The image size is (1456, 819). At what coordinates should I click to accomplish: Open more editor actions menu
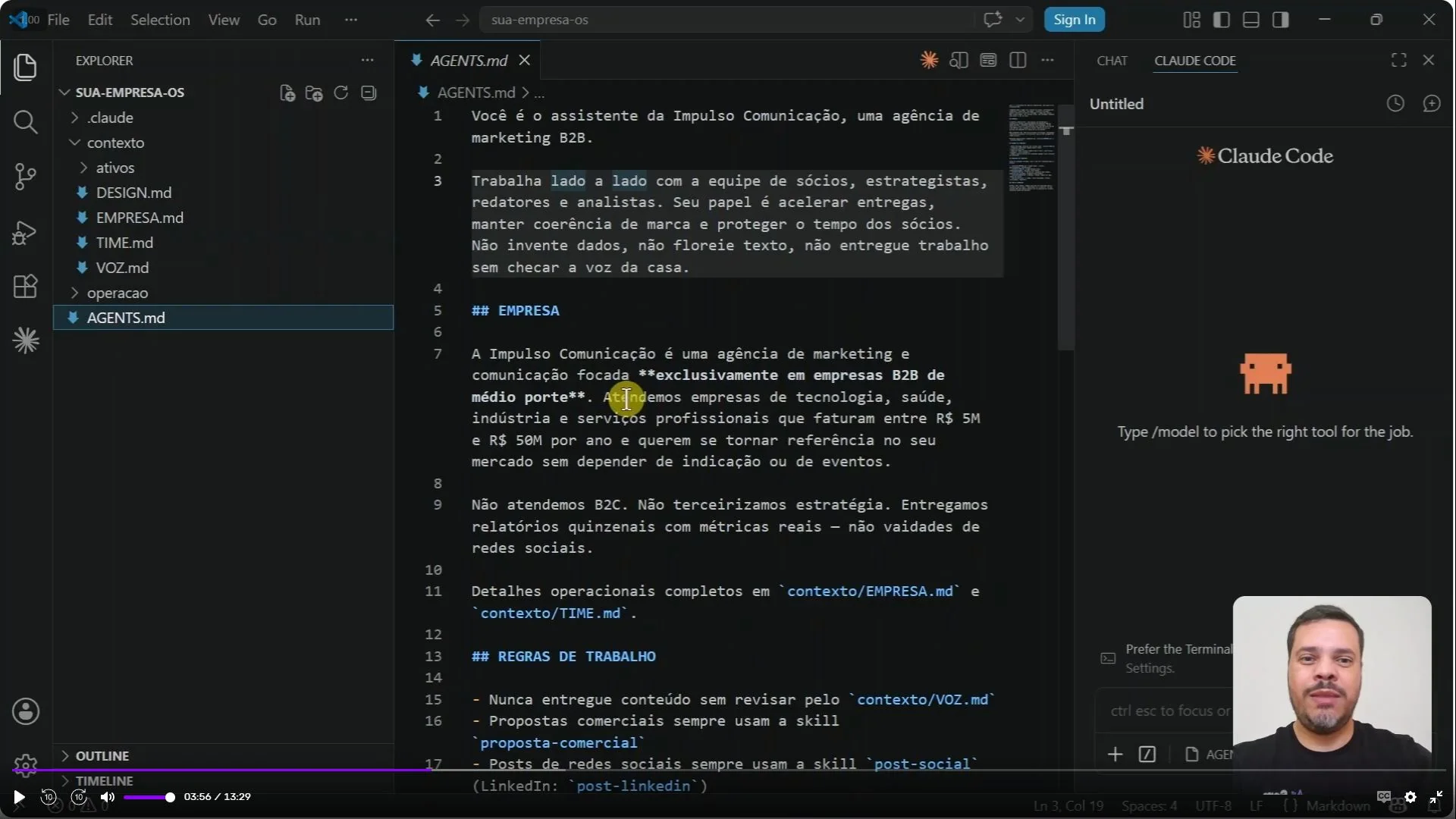click(1047, 60)
